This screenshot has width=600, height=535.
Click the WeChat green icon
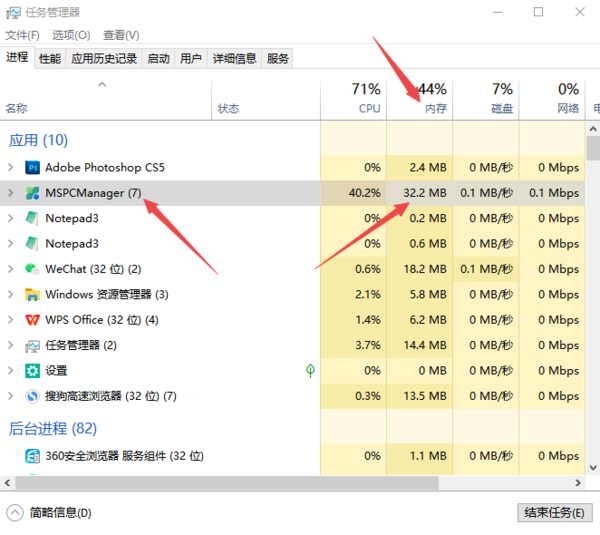click(x=32, y=269)
